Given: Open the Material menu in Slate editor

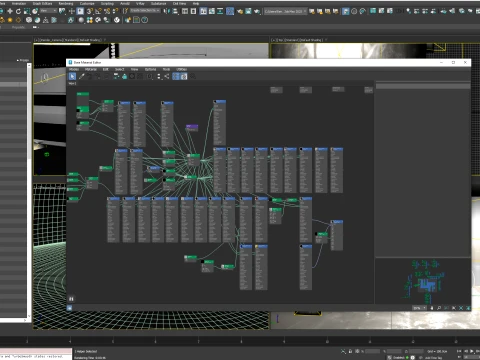Looking at the screenshot, I should [x=91, y=69].
